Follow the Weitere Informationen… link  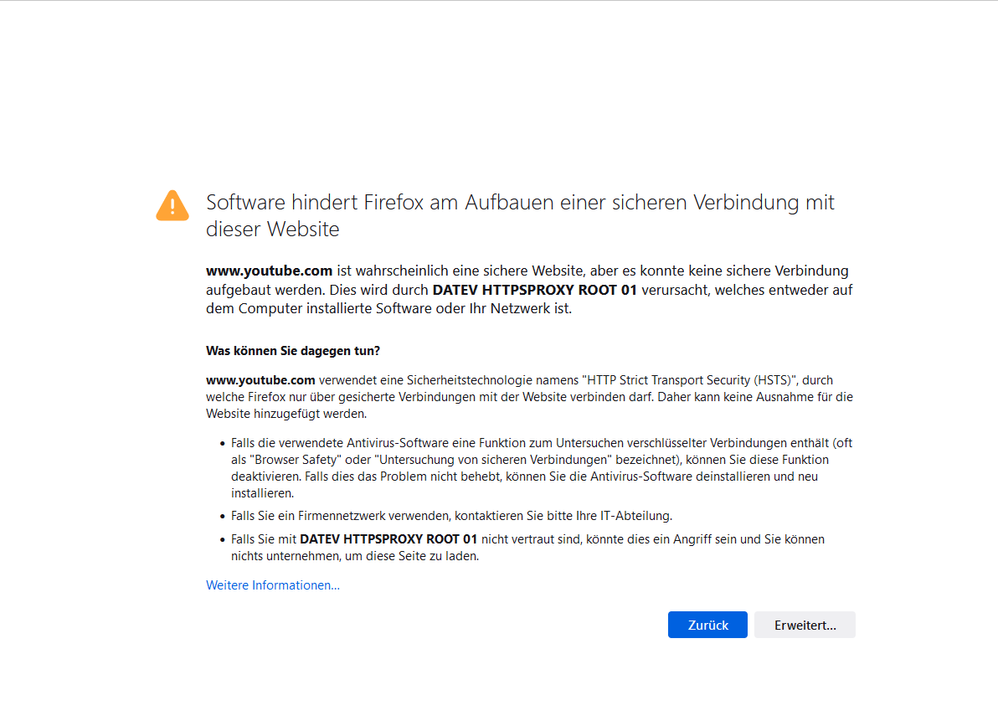pos(273,585)
